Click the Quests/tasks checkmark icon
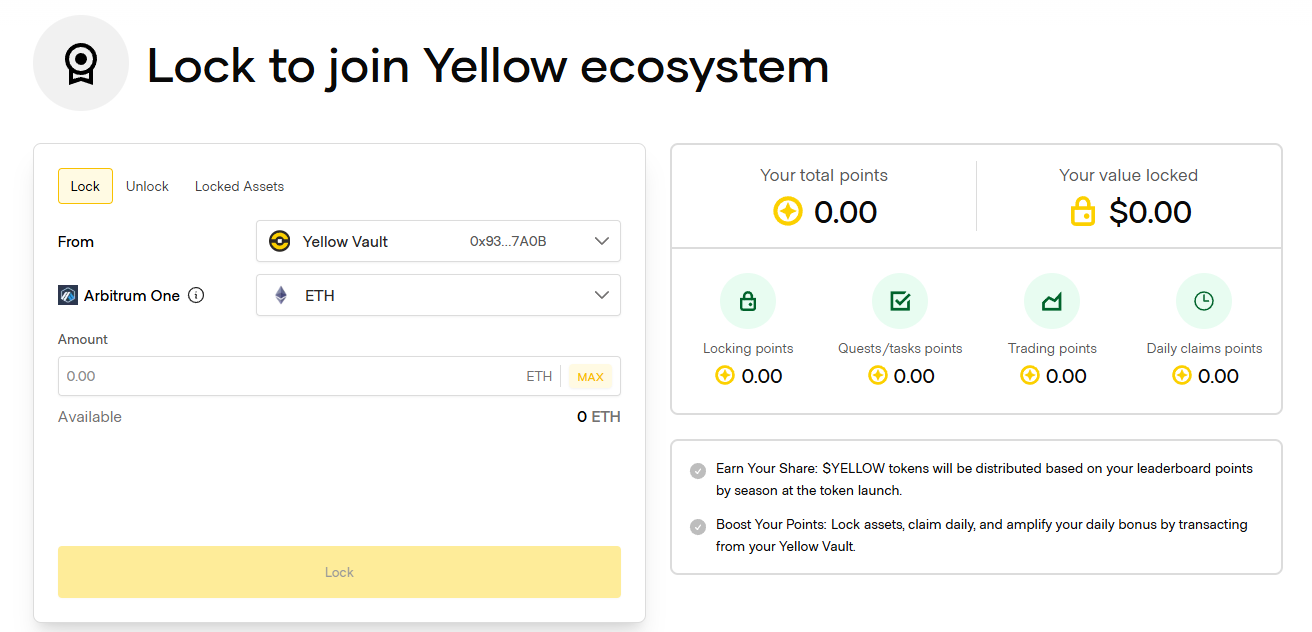Image resolution: width=1312 pixels, height=632 pixels. click(899, 301)
